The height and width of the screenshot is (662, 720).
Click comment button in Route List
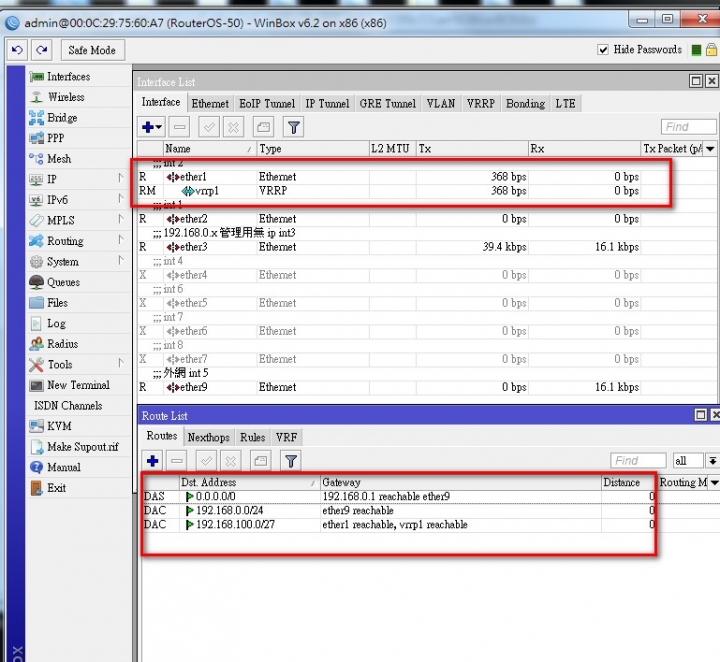260,460
